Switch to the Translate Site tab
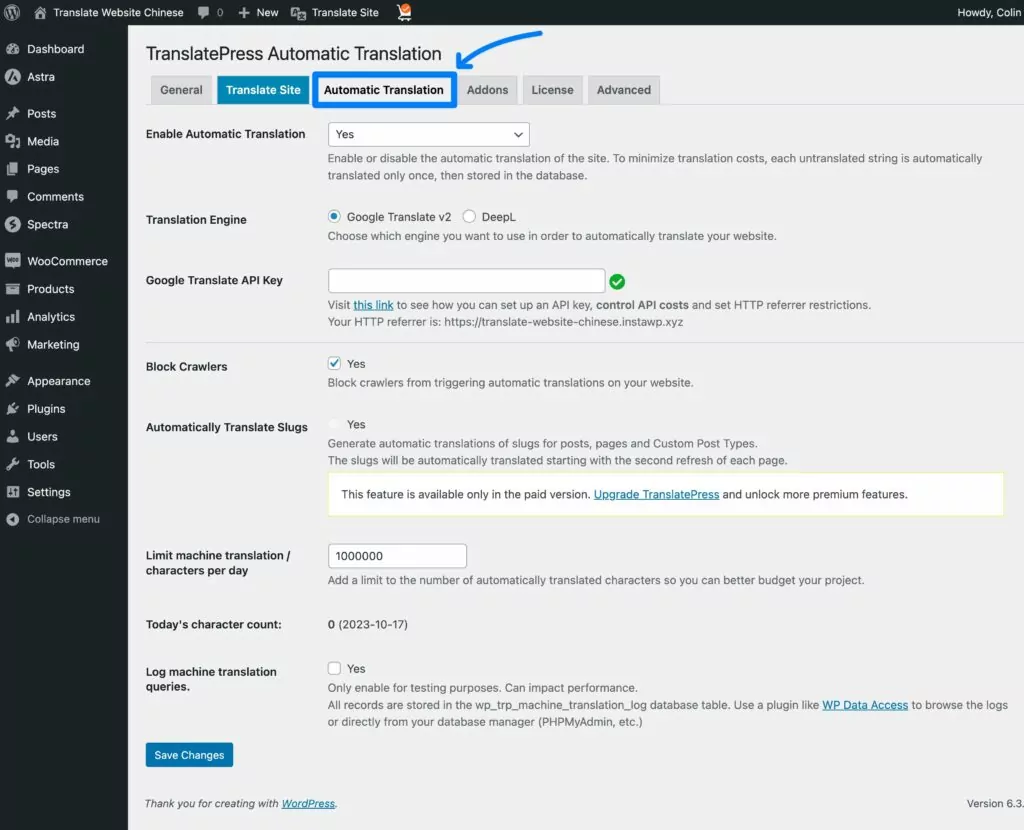This screenshot has height=830, width=1024. click(x=263, y=90)
